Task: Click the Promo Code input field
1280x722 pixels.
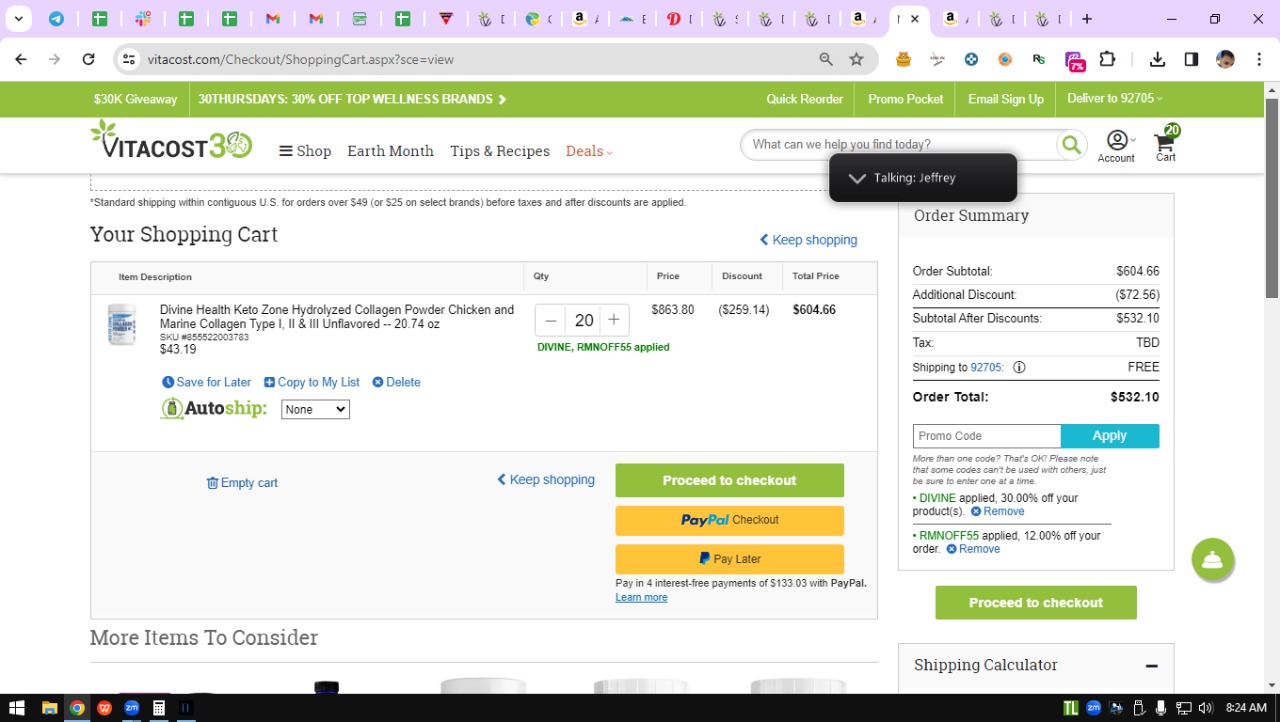Action: click(x=986, y=436)
